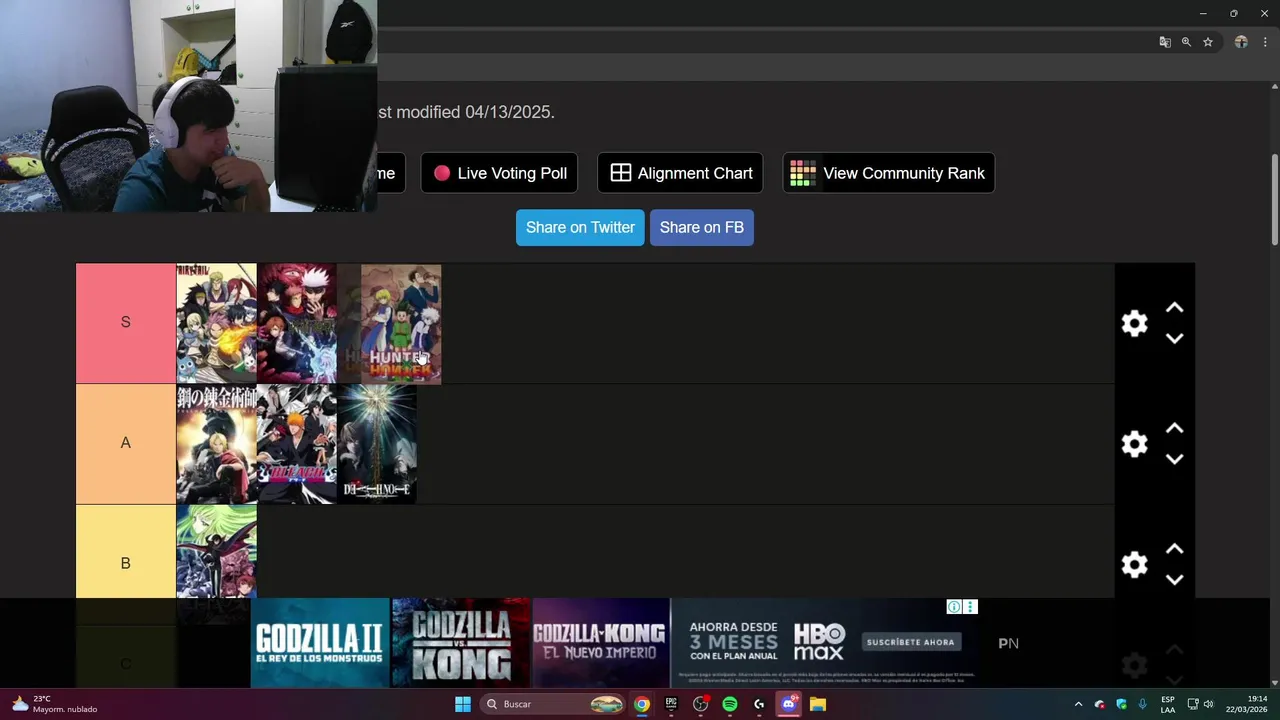The image size is (1280, 720).
Task: Open the Windows Start menu
Action: 463,704
